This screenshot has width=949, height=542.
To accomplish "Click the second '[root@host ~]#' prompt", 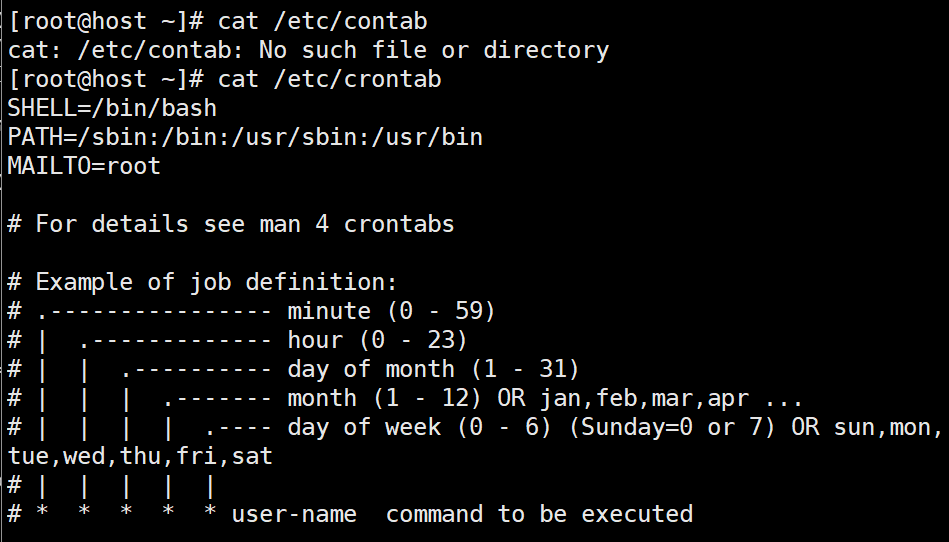I will 106,80.
